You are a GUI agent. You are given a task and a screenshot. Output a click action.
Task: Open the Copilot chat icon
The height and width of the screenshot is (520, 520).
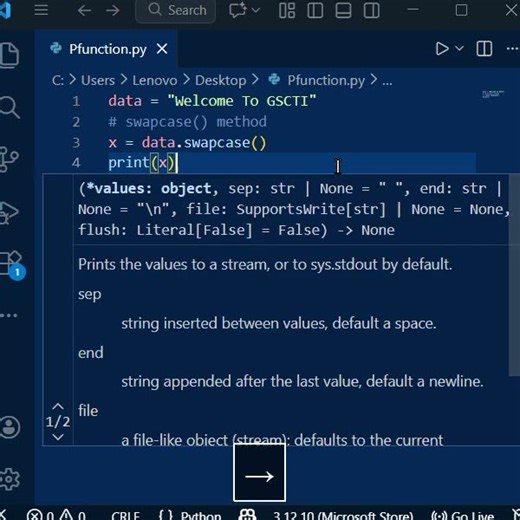tap(237, 10)
